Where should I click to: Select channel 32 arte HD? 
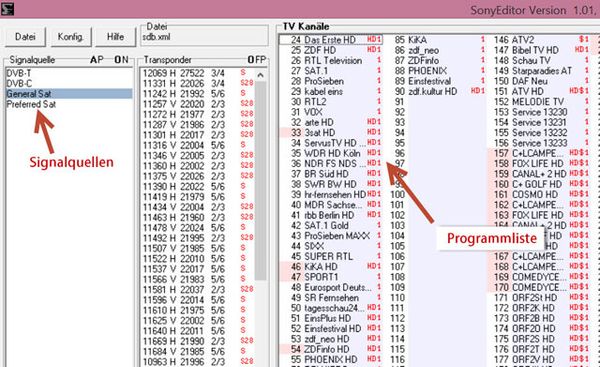[x=331, y=122]
